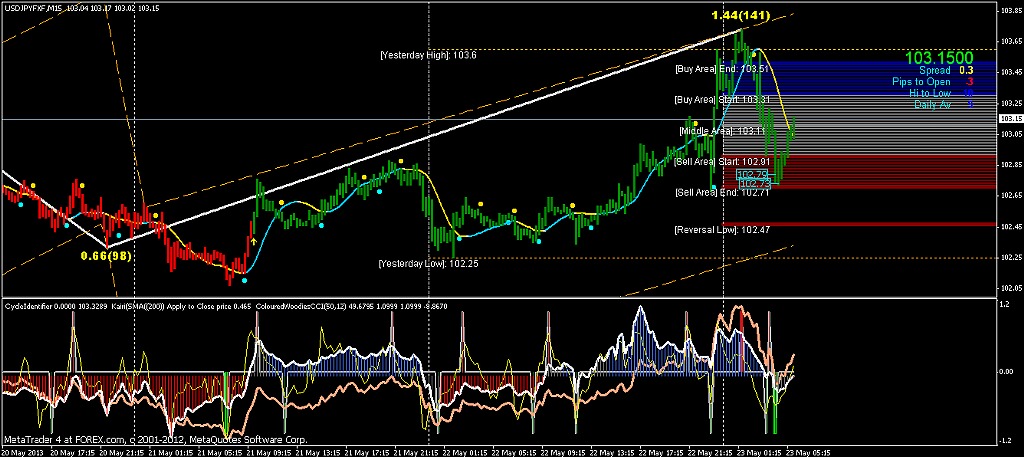The width and height of the screenshot is (1024, 457).
Task: Click the 103.45 price axis value
Action: (x=1010, y=72)
